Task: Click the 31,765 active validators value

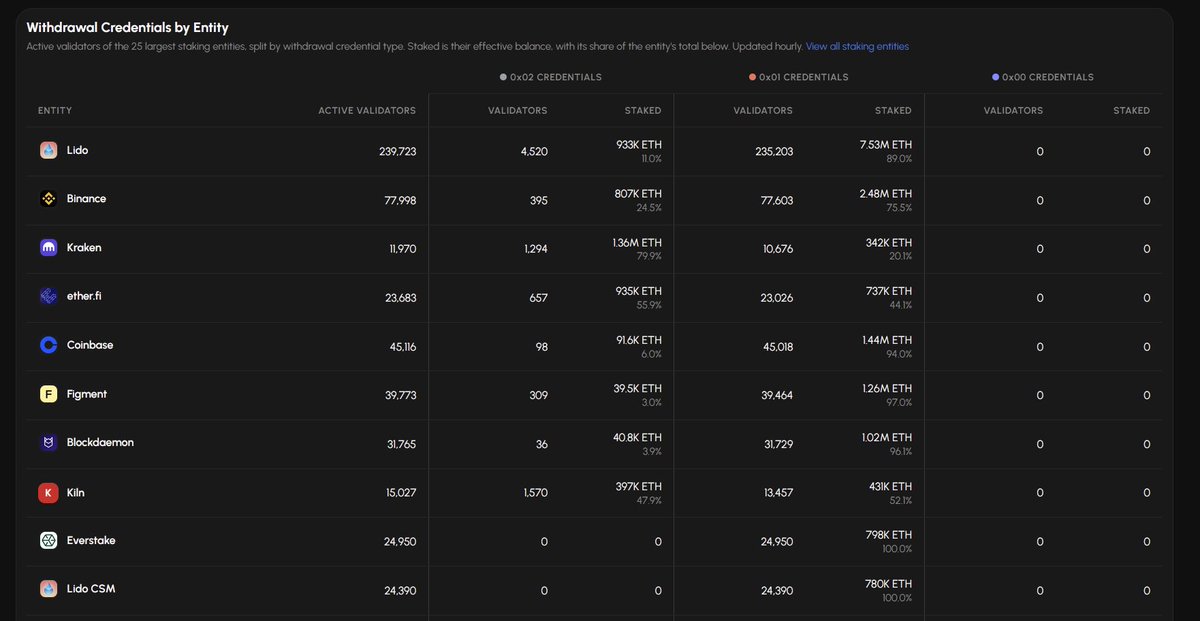Action: (x=400, y=444)
